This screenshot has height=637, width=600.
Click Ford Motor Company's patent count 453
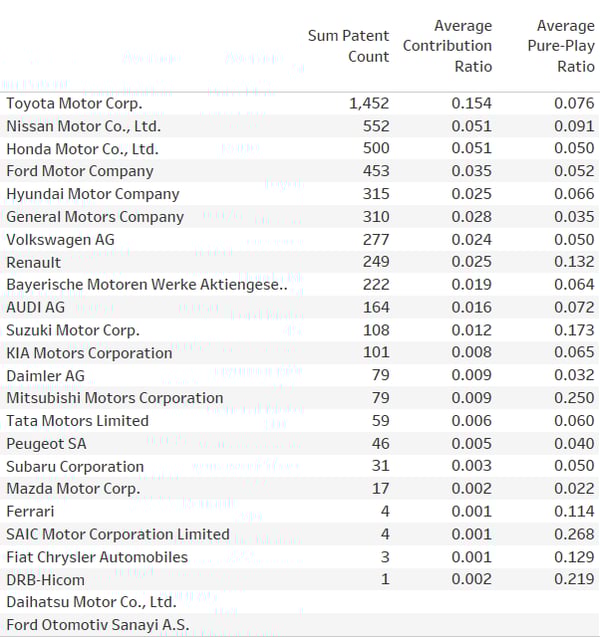tap(376, 171)
